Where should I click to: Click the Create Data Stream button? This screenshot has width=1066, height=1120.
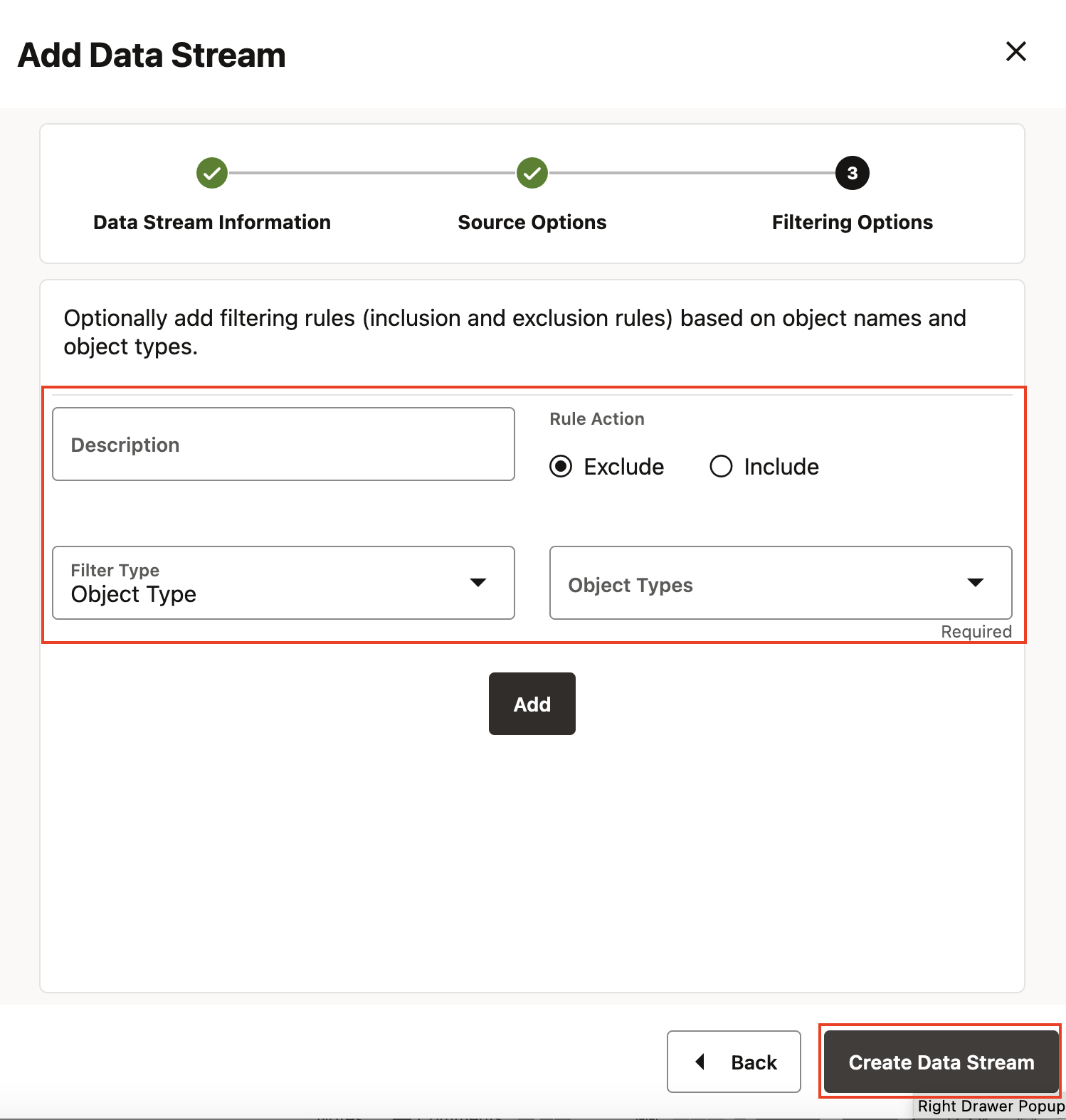coord(941,1062)
